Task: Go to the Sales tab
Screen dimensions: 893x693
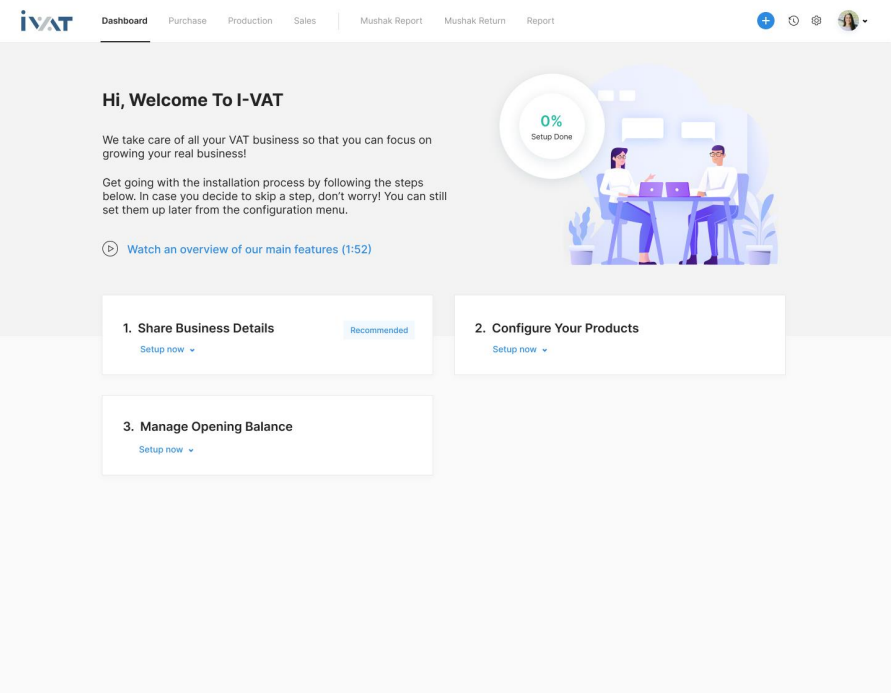Action: click(x=305, y=21)
